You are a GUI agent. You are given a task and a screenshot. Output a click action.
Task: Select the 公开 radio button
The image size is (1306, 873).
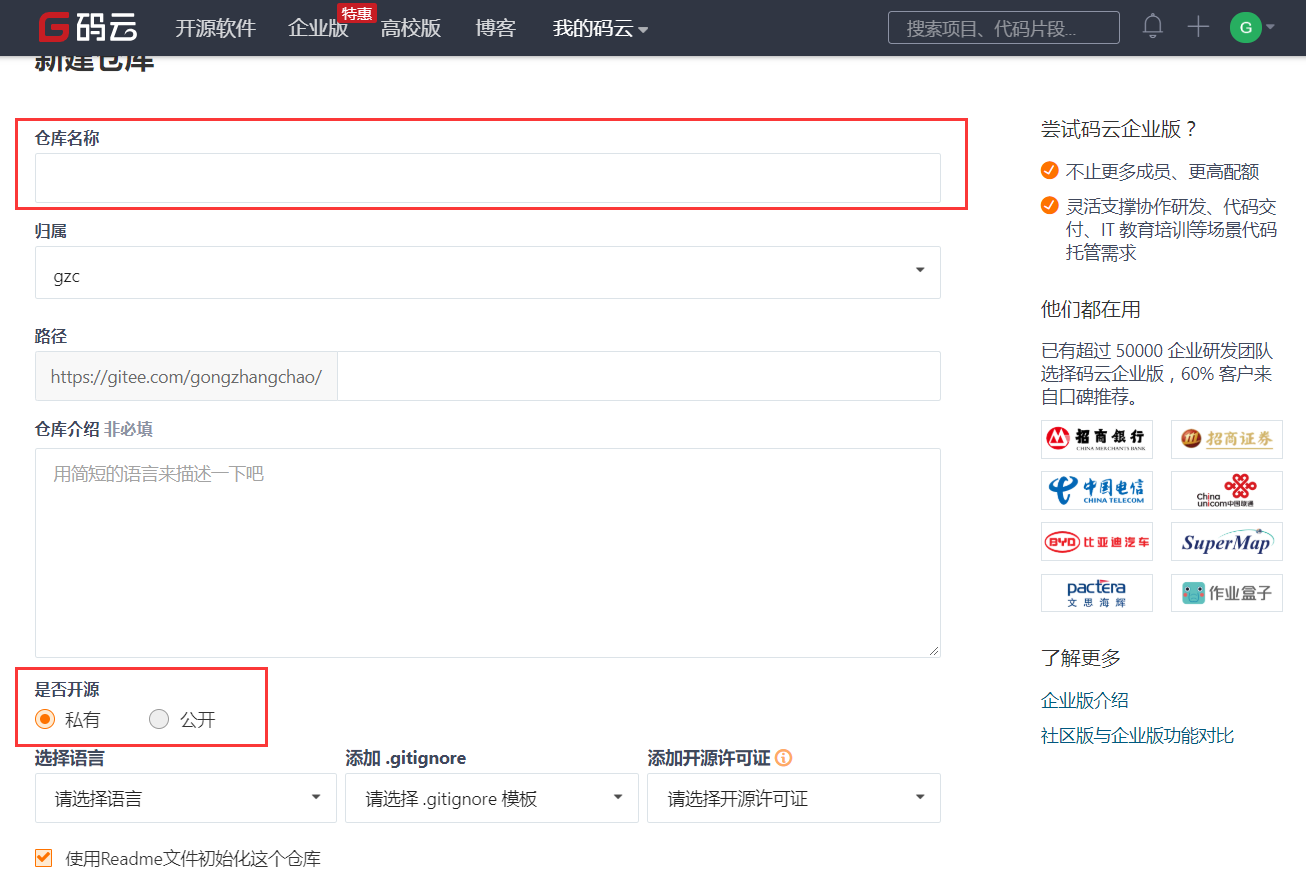pos(158,718)
